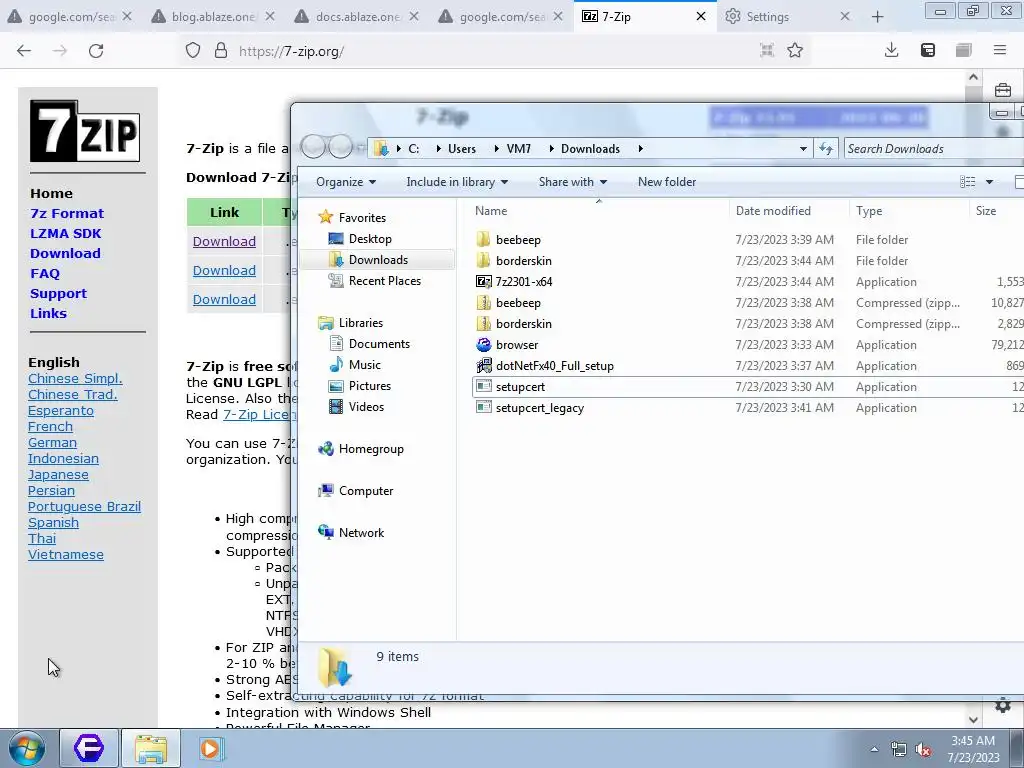The width and height of the screenshot is (1024, 768).
Task: Show hidden tray icons arrow
Action: click(x=874, y=750)
